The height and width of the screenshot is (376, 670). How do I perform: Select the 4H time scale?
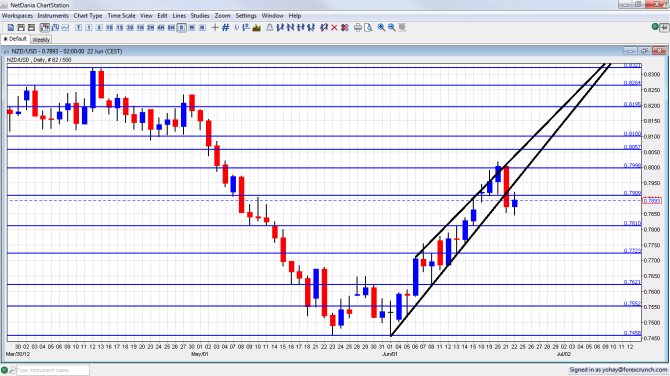(161, 27)
